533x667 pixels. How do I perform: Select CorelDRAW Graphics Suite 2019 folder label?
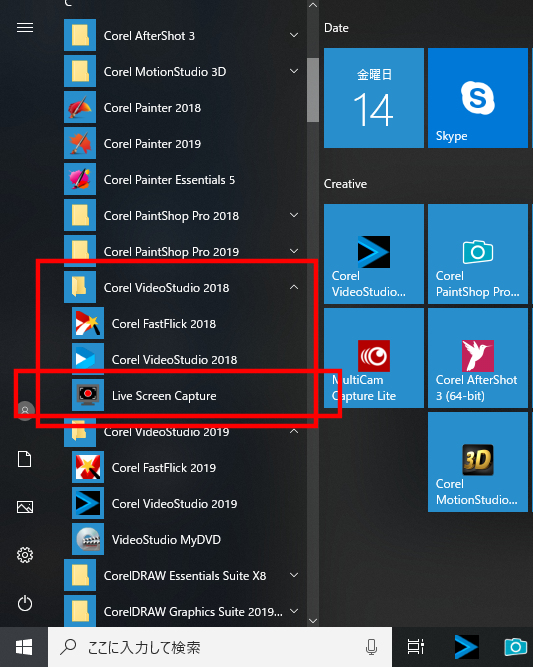point(193,611)
